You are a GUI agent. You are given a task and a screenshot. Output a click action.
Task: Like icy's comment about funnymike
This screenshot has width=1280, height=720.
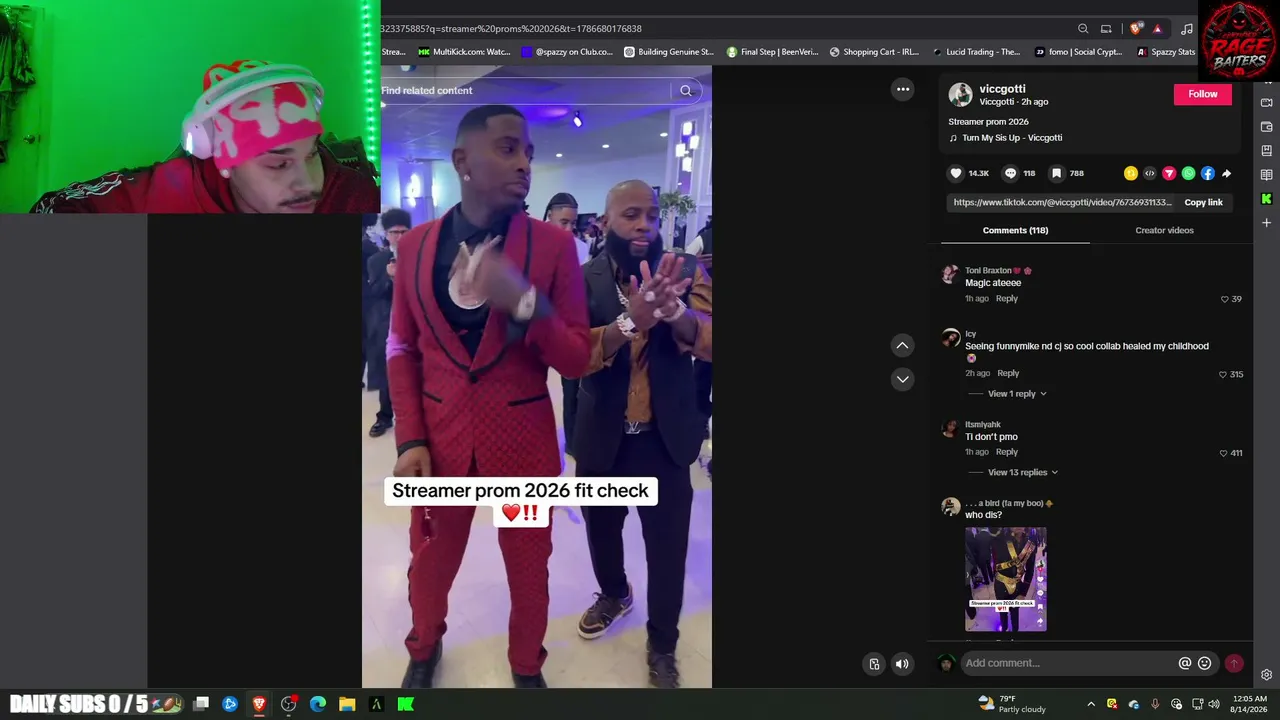pyautogui.click(x=1223, y=374)
